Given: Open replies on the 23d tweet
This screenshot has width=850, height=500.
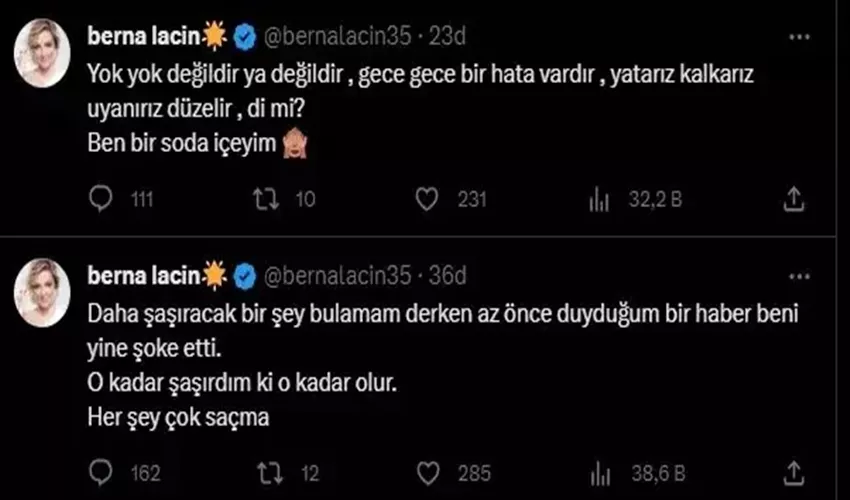Looking at the screenshot, I should [101, 199].
